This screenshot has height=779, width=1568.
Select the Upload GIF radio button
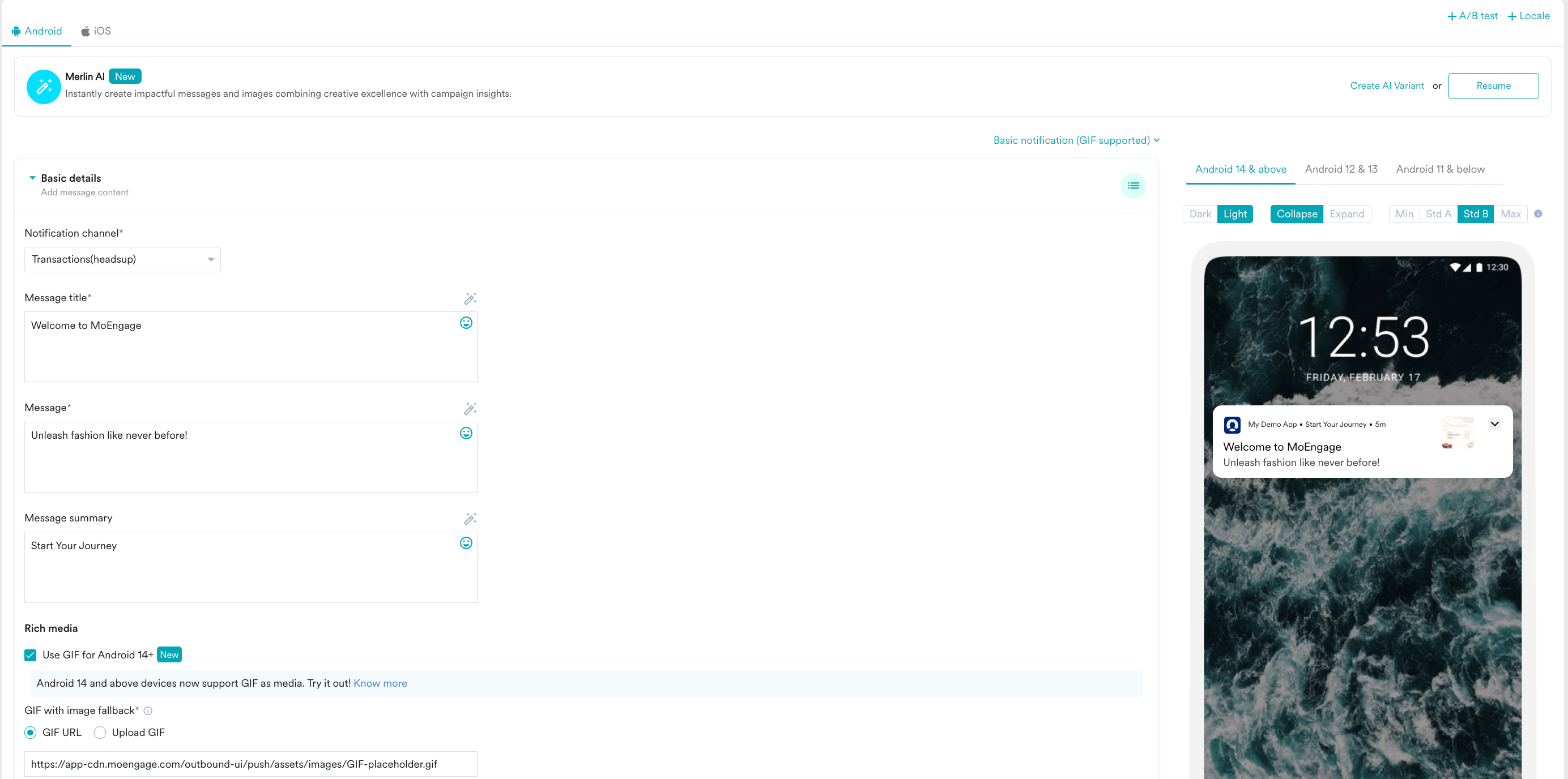(x=100, y=733)
